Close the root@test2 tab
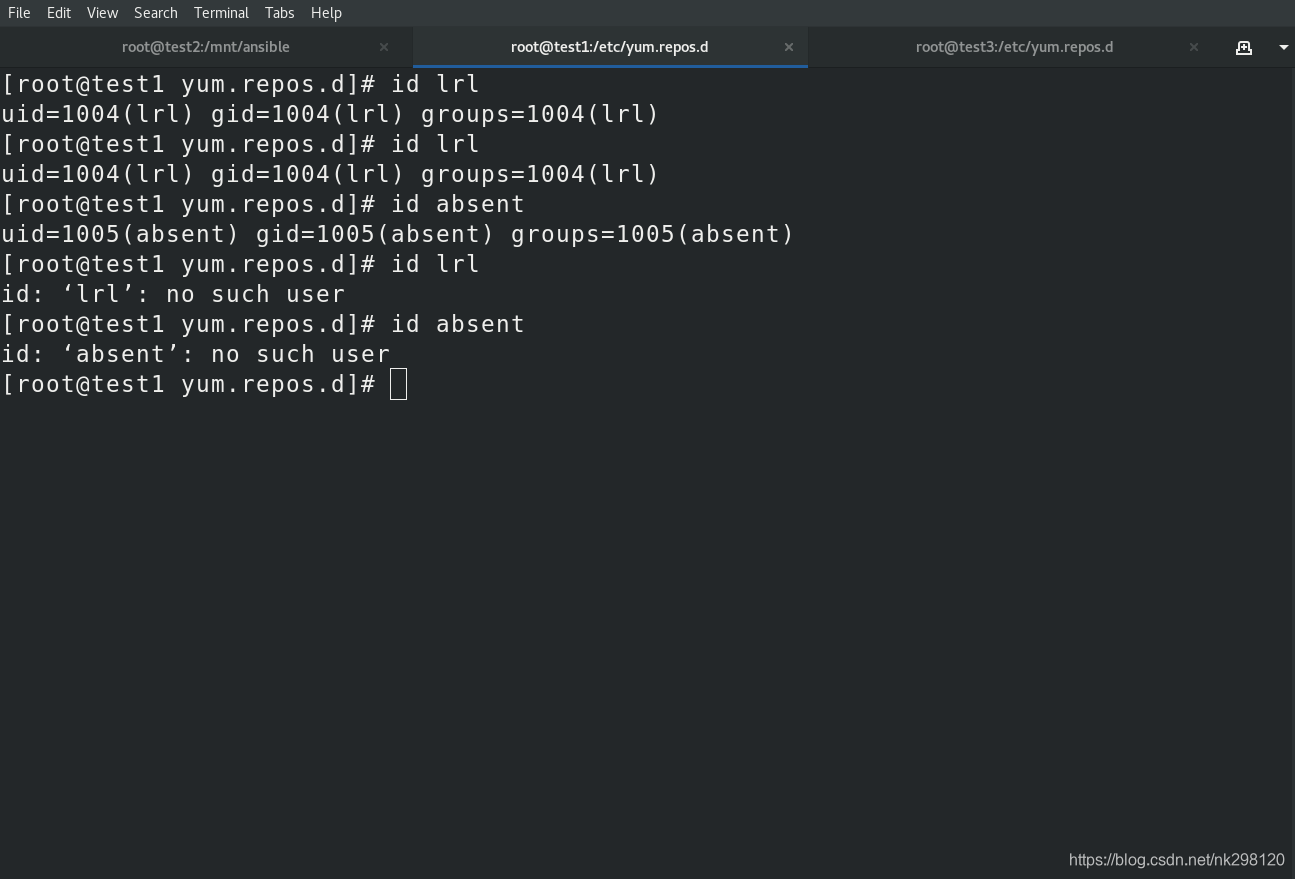 [x=384, y=47]
